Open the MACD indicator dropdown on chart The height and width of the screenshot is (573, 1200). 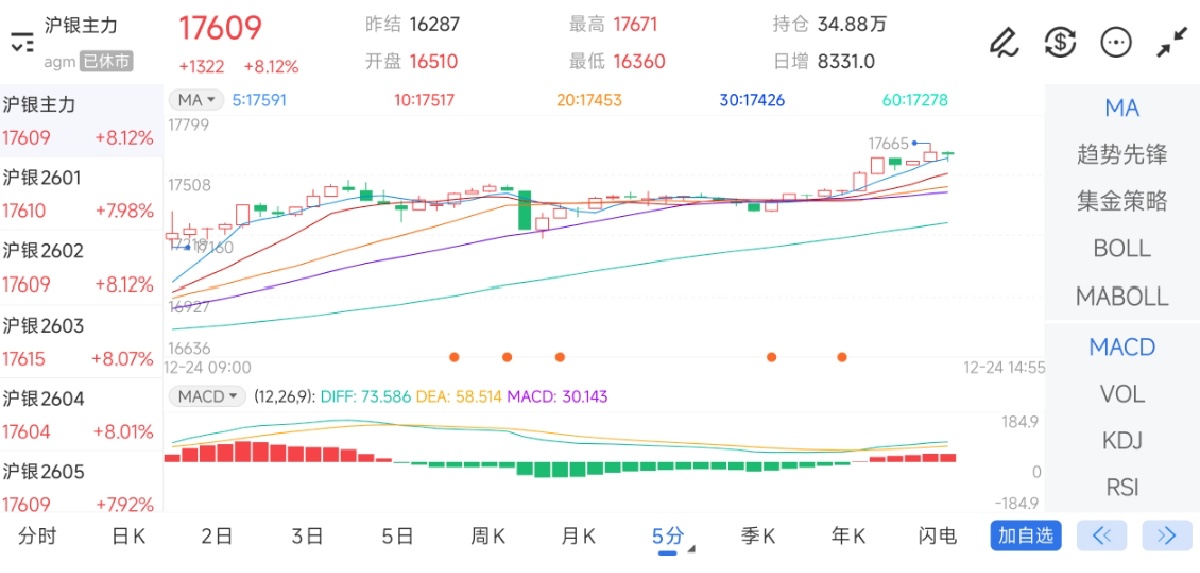click(x=207, y=397)
